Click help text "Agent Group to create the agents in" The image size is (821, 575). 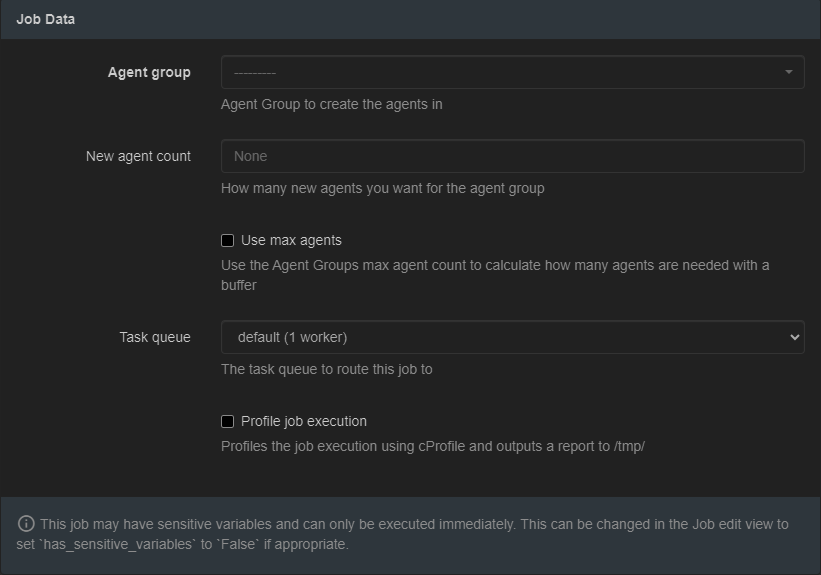tap(331, 104)
